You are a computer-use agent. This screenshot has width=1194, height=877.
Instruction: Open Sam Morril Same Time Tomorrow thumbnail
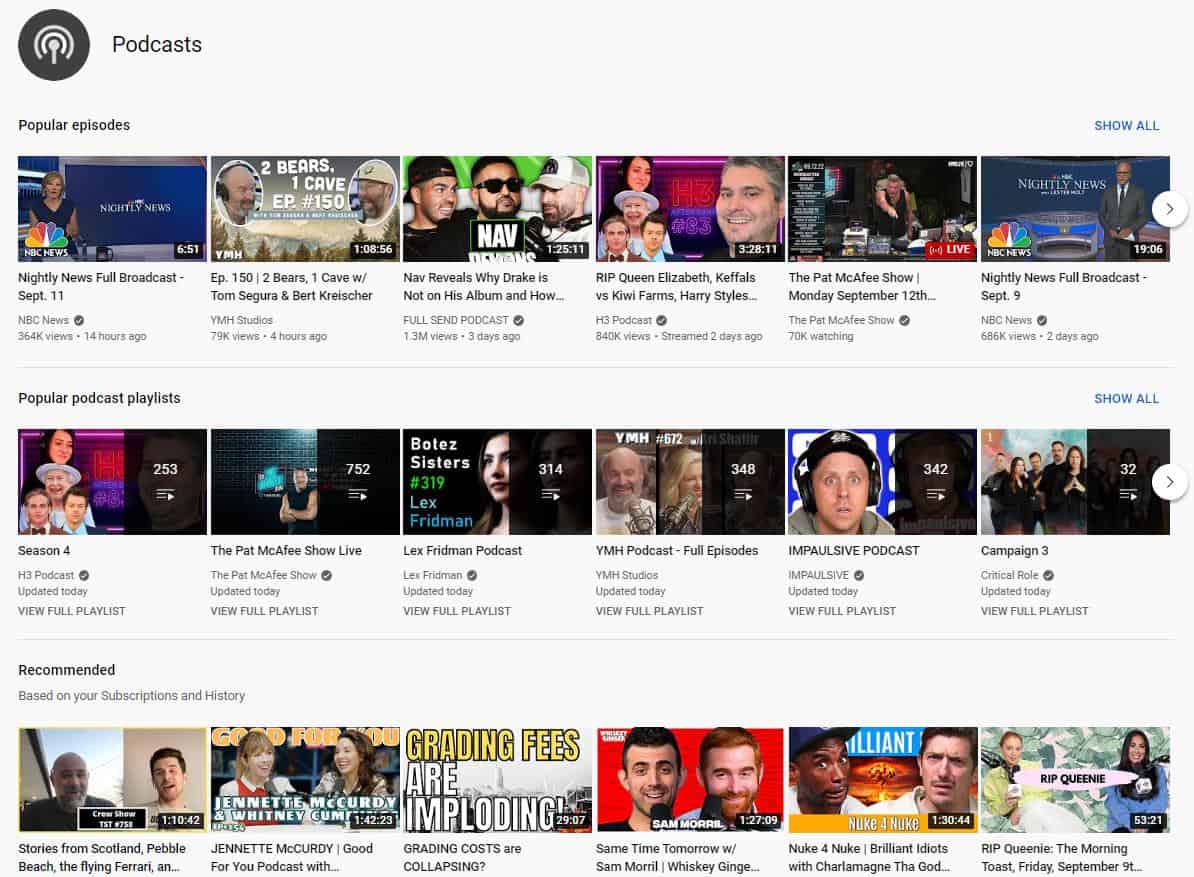coord(690,780)
